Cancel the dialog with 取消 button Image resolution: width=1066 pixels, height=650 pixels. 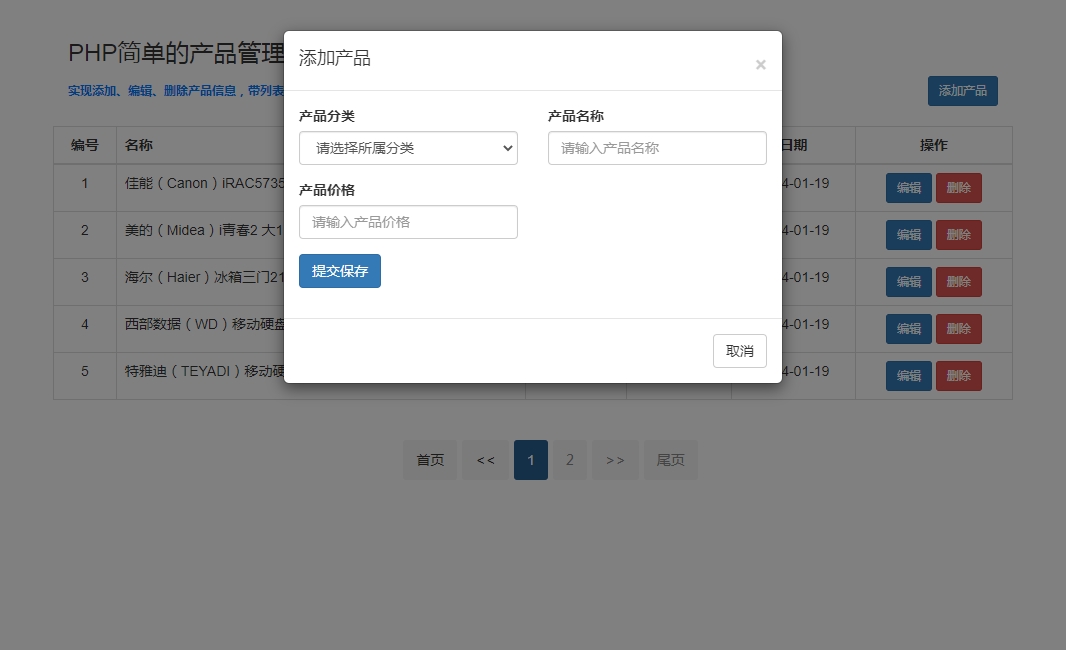pyautogui.click(x=739, y=351)
